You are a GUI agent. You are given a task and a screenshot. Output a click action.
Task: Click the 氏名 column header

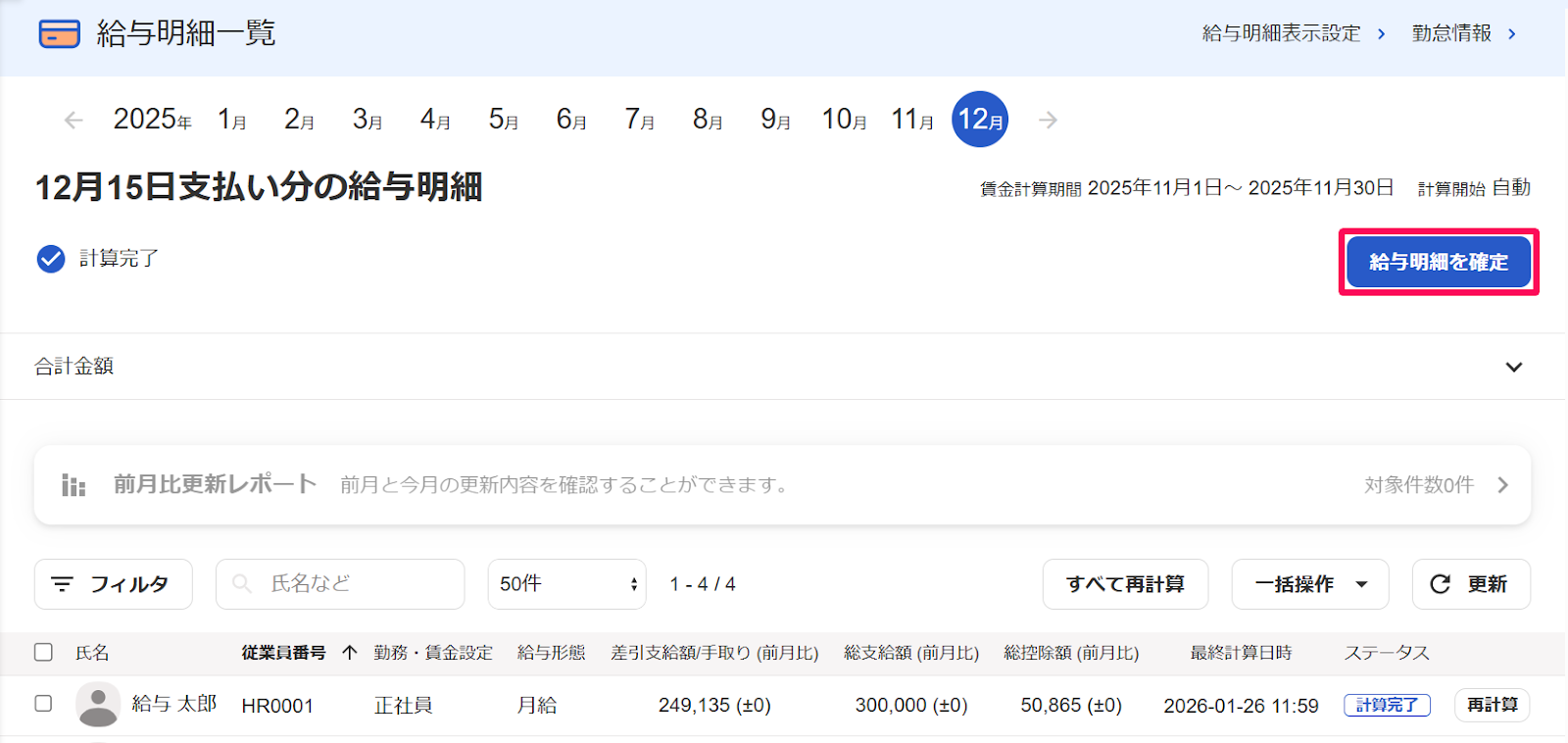[92, 653]
